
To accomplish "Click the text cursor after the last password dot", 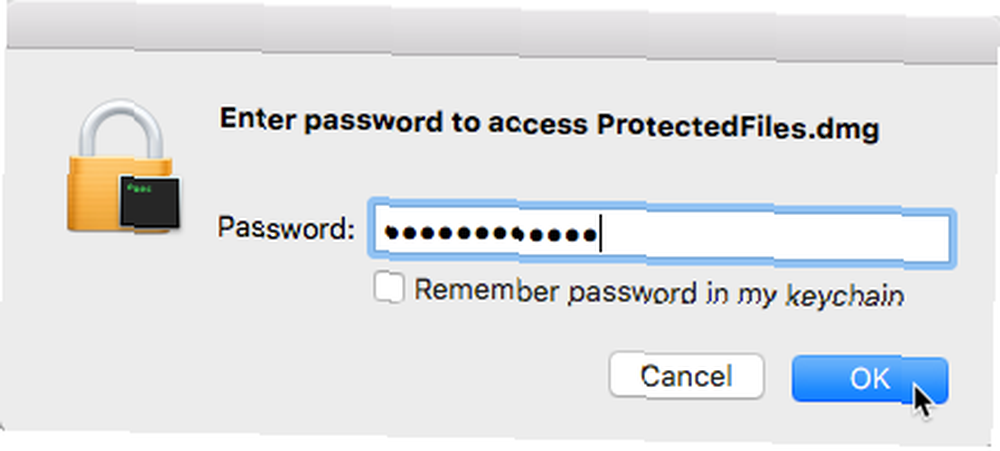I will coord(600,235).
